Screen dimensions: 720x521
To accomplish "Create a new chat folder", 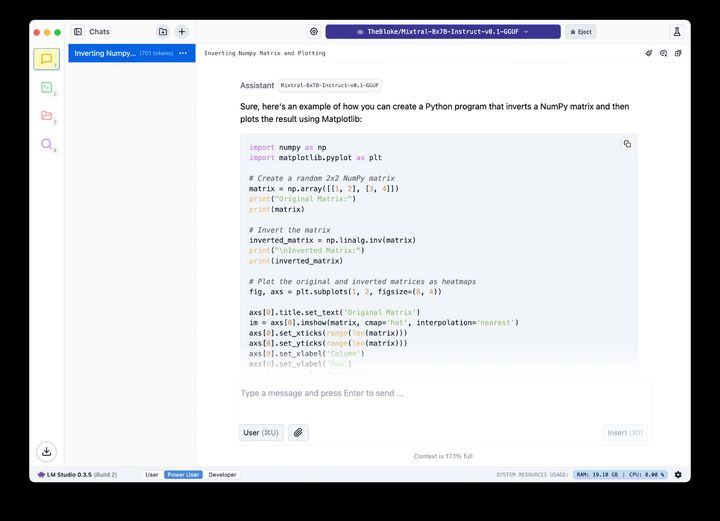I will pyautogui.click(x=163, y=32).
